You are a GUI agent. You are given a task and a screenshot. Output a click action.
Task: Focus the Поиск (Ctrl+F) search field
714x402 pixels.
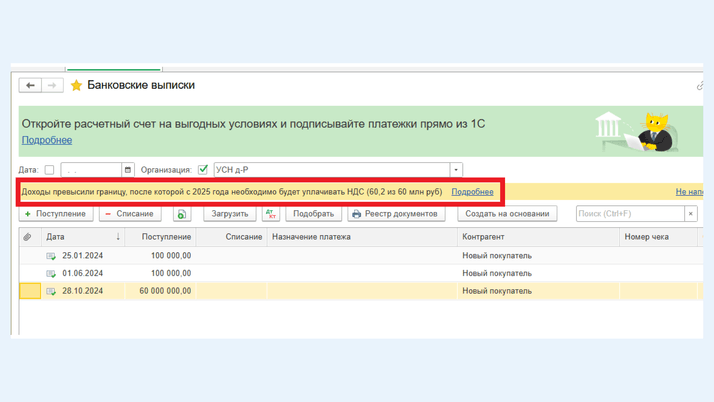pos(630,214)
